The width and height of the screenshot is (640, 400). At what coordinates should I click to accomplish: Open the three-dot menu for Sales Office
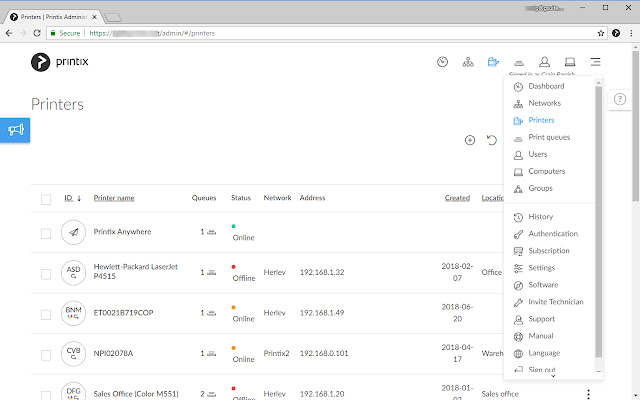588,394
